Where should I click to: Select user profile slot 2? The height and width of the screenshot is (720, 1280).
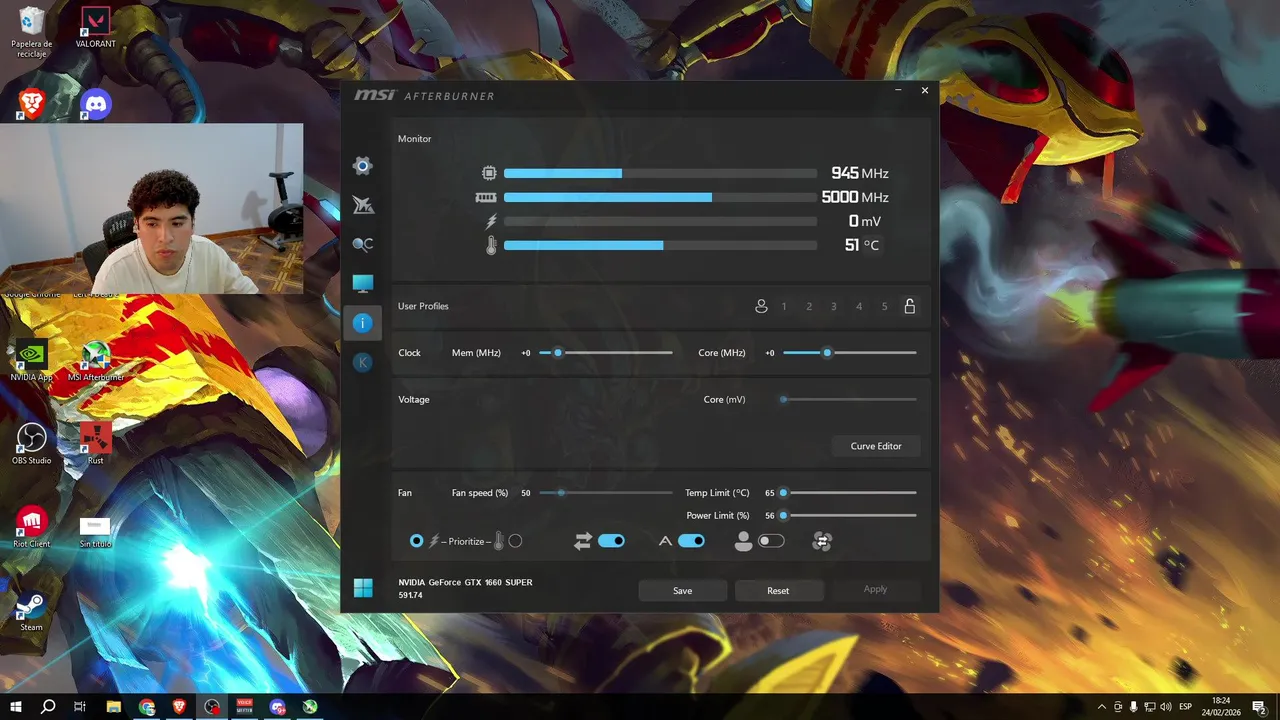tap(809, 307)
